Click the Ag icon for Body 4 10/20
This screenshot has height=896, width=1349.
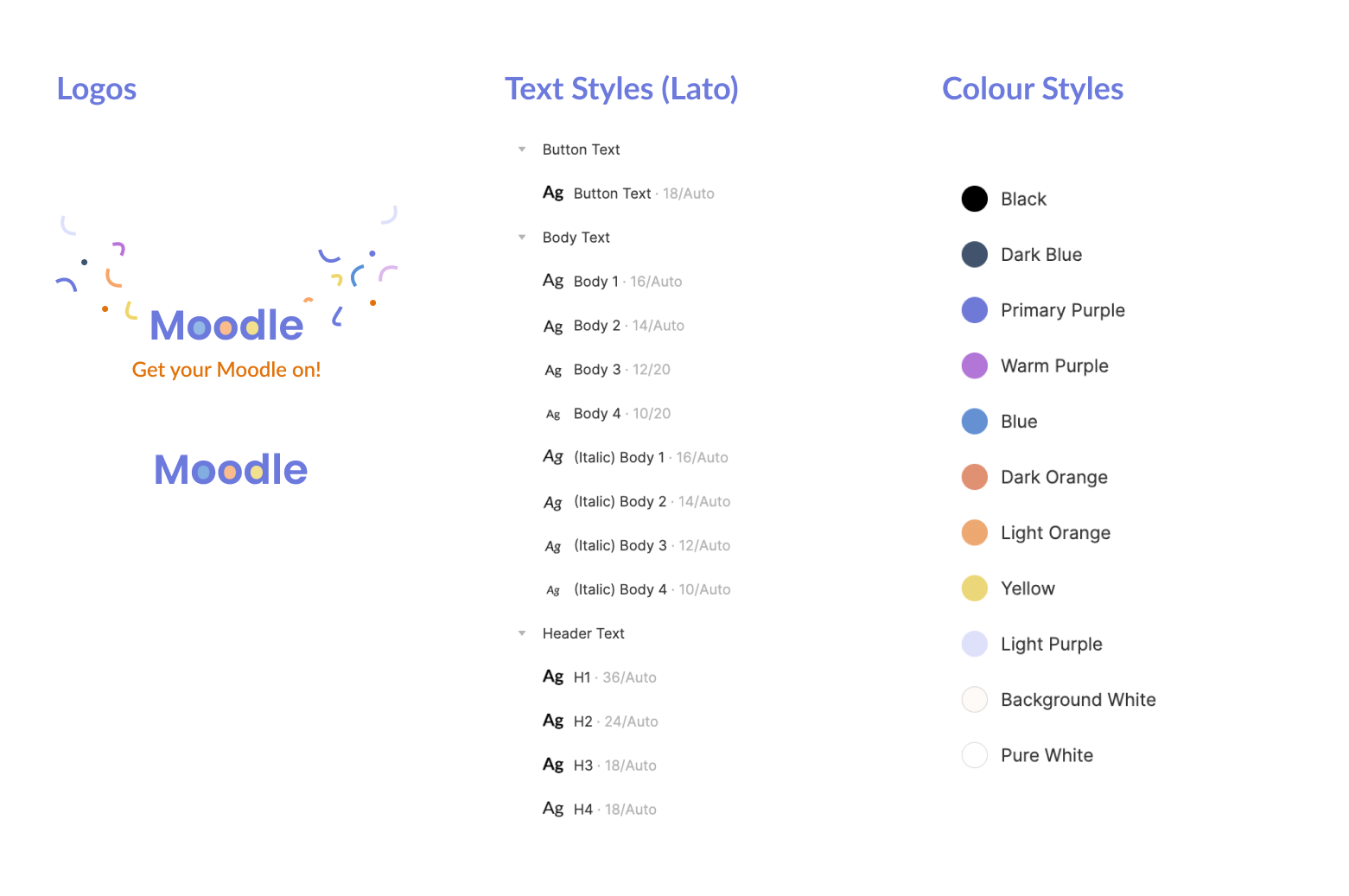click(x=553, y=414)
